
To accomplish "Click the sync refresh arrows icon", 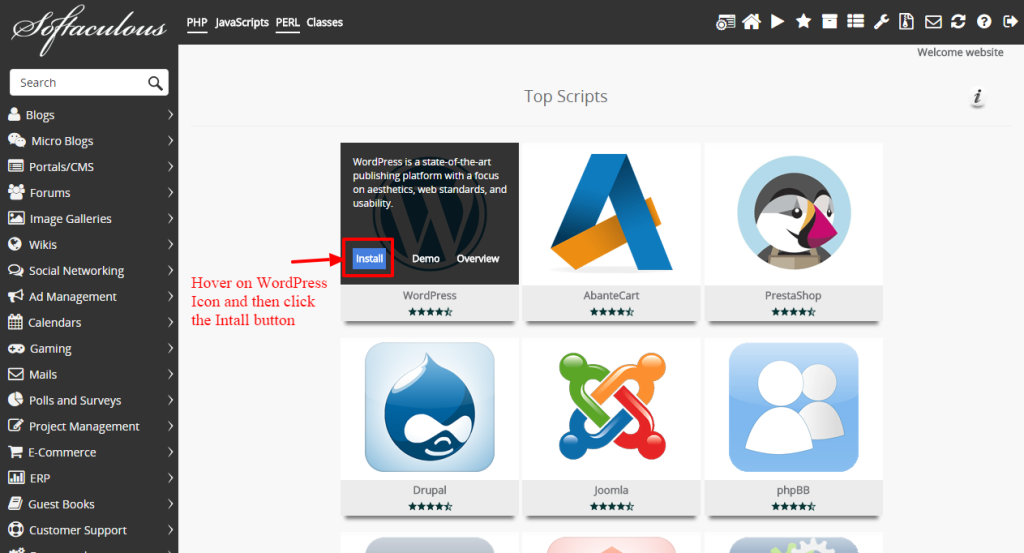I will point(958,22).
